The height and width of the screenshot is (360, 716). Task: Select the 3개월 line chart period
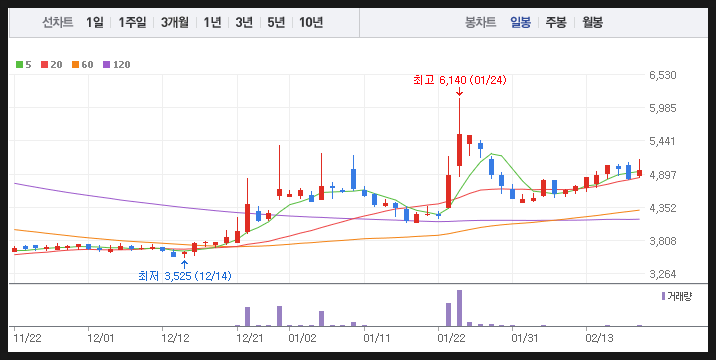click(x=174, y=22)
